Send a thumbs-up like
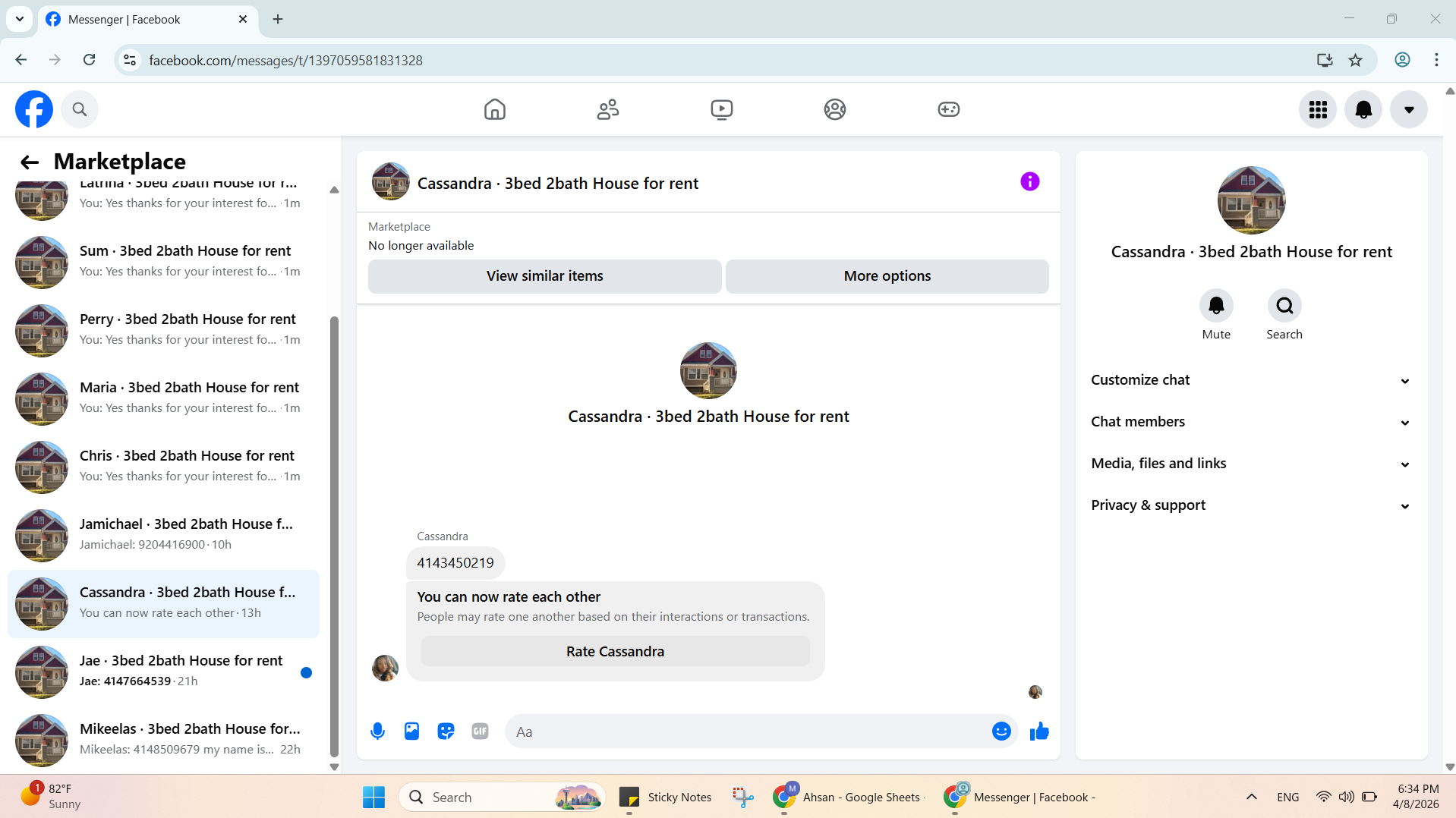 pyautogui.click(x=1039, y=731)
